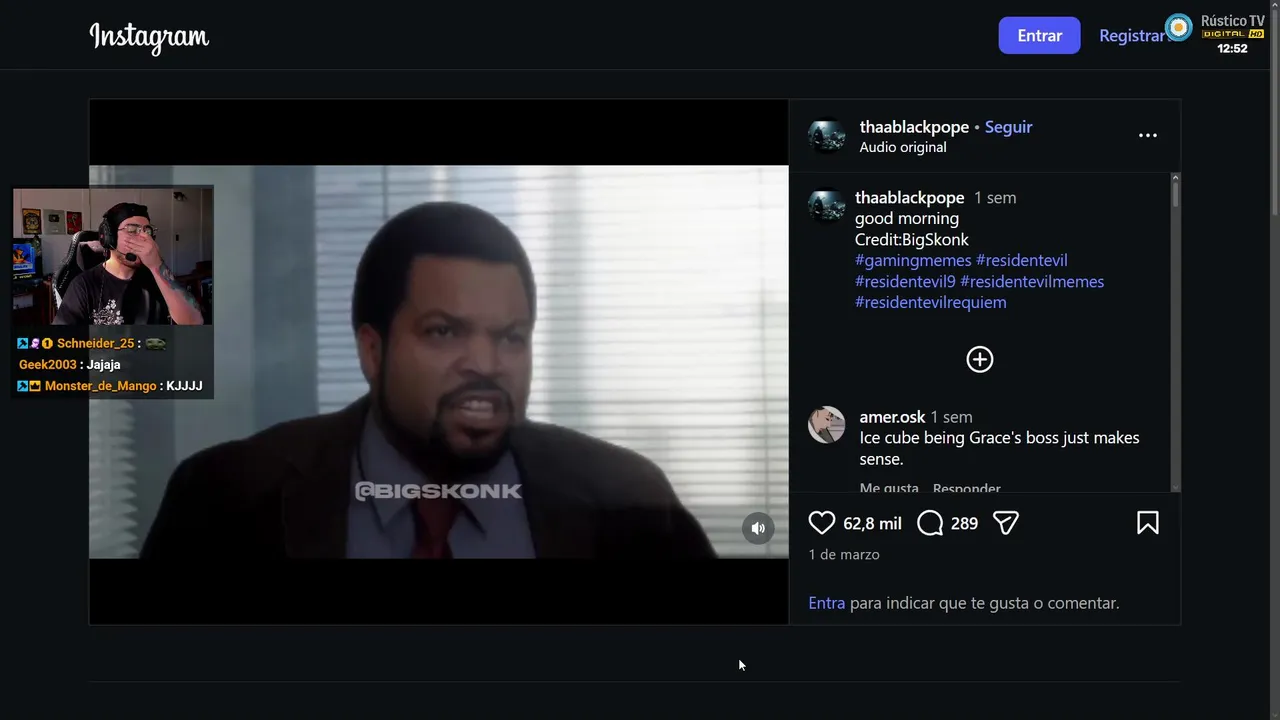This screenshot has height=720, width=1280.
Task: Follow thaablackpope with Seguir
Action: coord(1008,127)
